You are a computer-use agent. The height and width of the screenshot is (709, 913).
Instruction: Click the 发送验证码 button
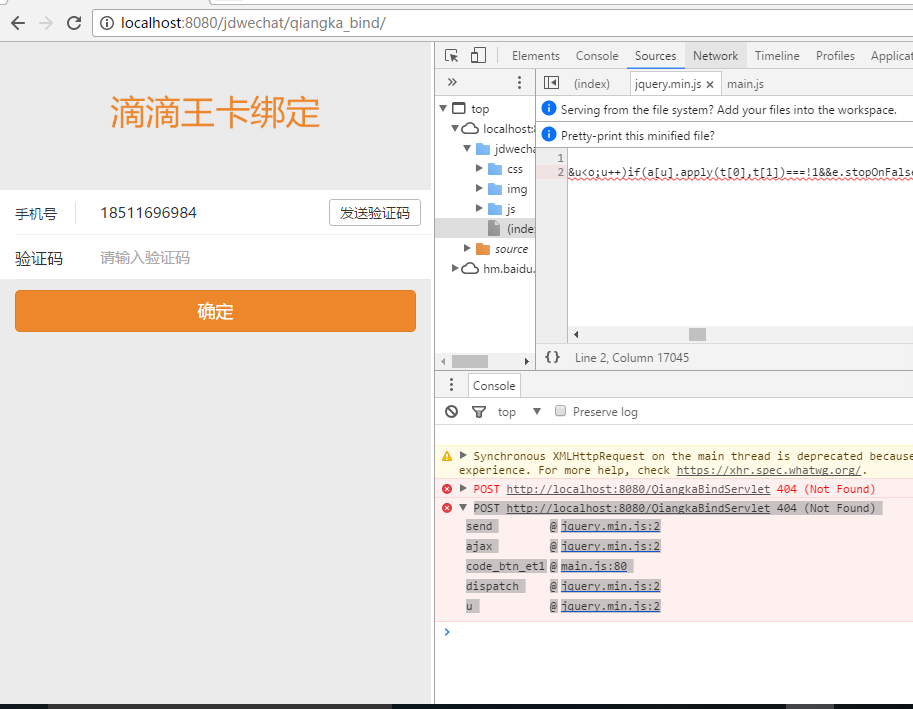(375, 212)
